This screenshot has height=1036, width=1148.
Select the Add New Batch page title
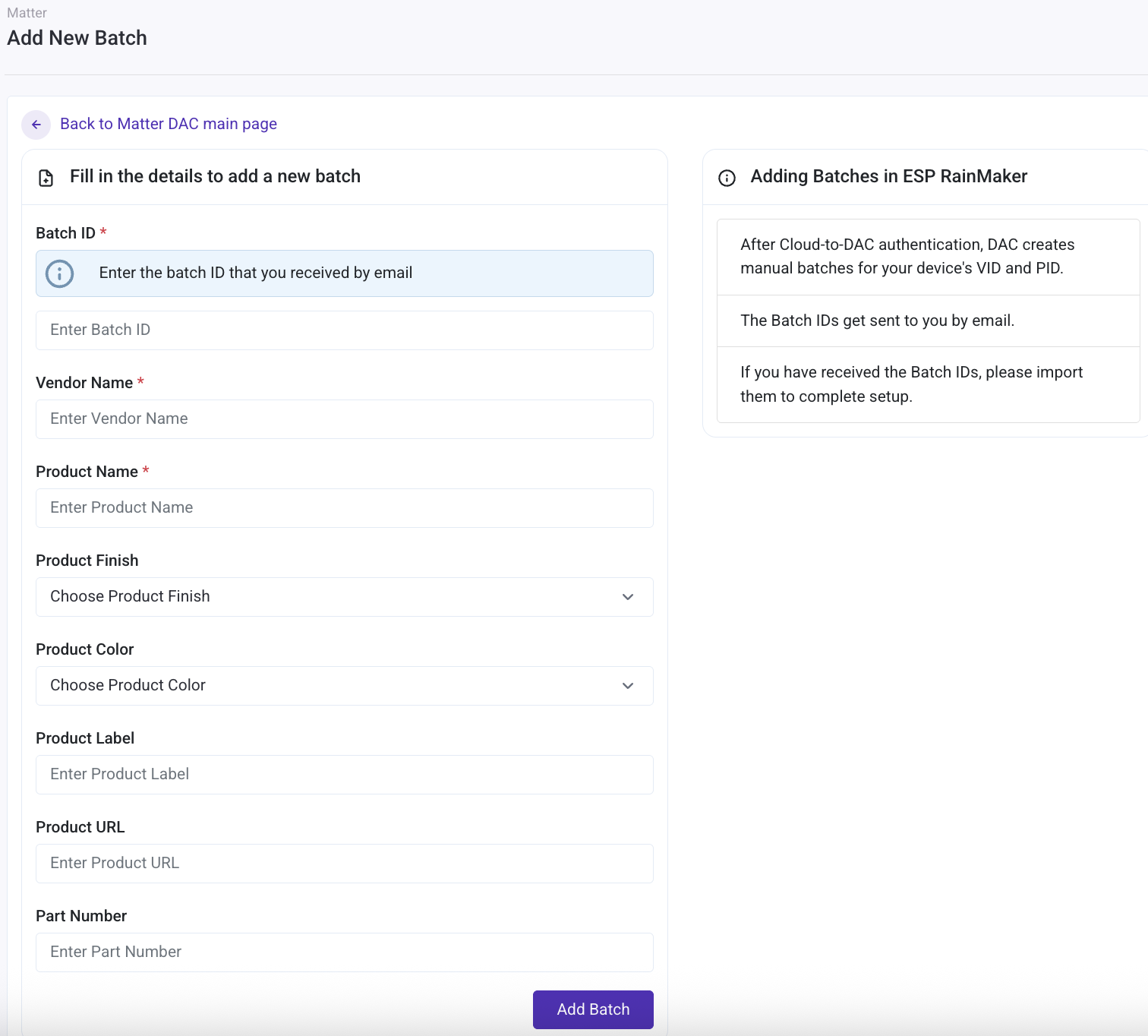pyautogui.click(x=77, y=37)
